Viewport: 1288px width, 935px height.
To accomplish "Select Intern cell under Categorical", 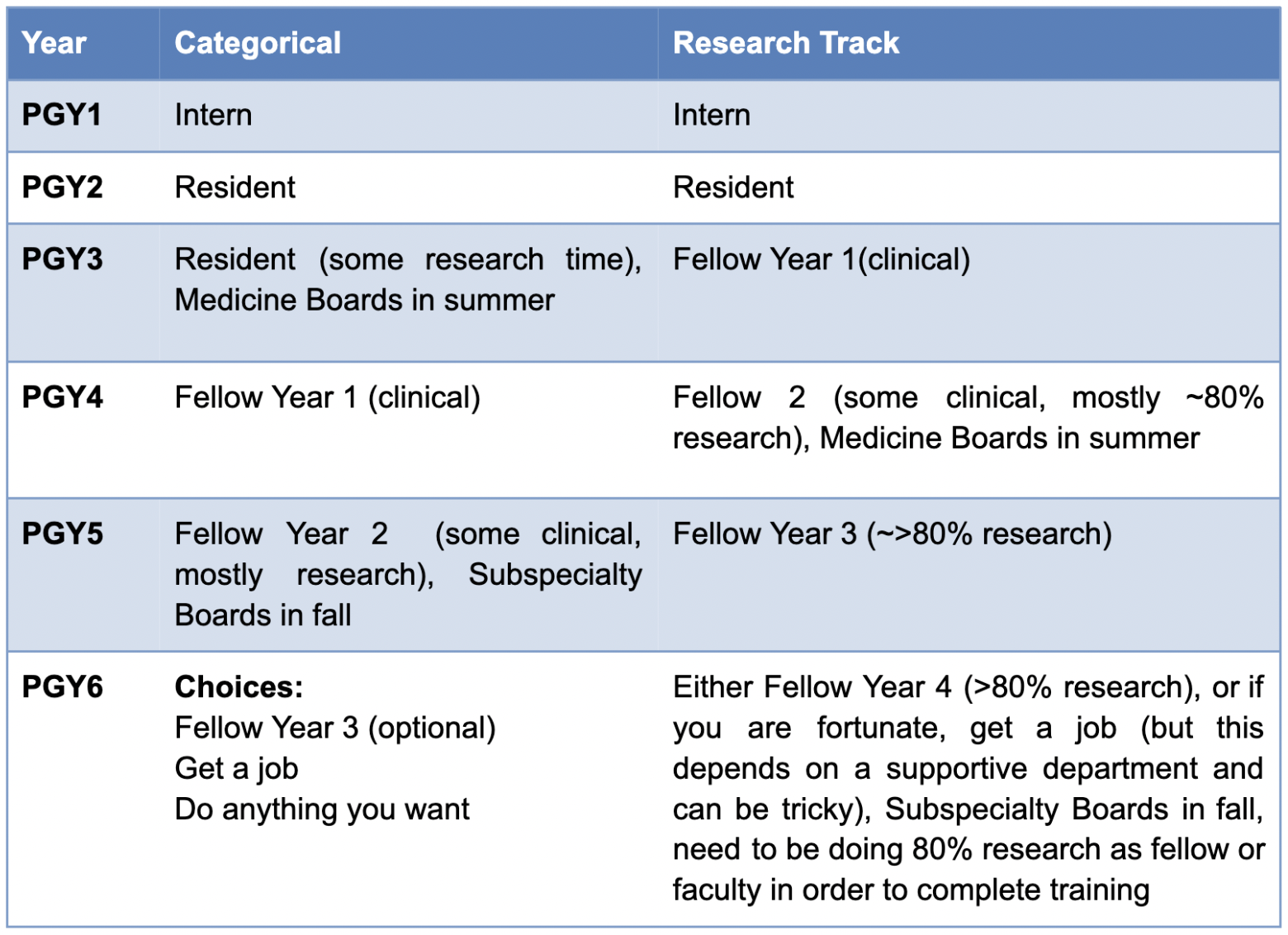I will tap(213, 115).
